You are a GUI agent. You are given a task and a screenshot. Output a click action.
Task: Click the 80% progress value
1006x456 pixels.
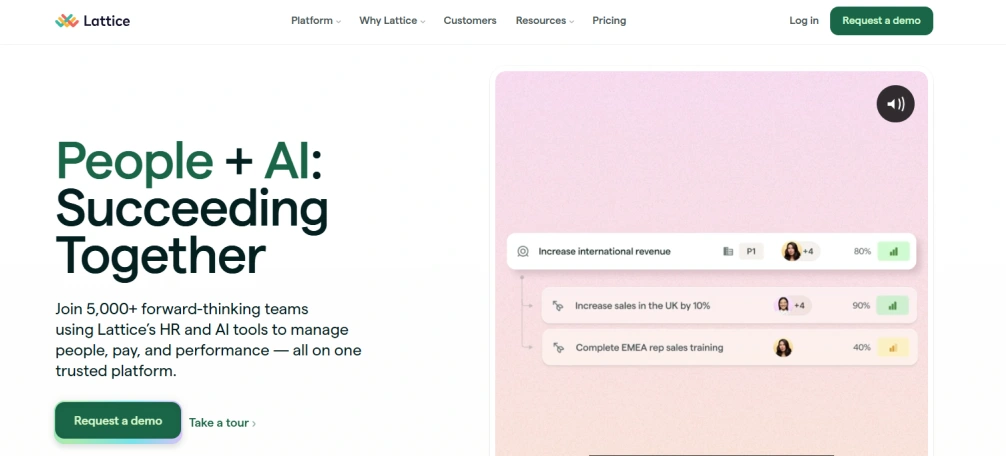862,251
